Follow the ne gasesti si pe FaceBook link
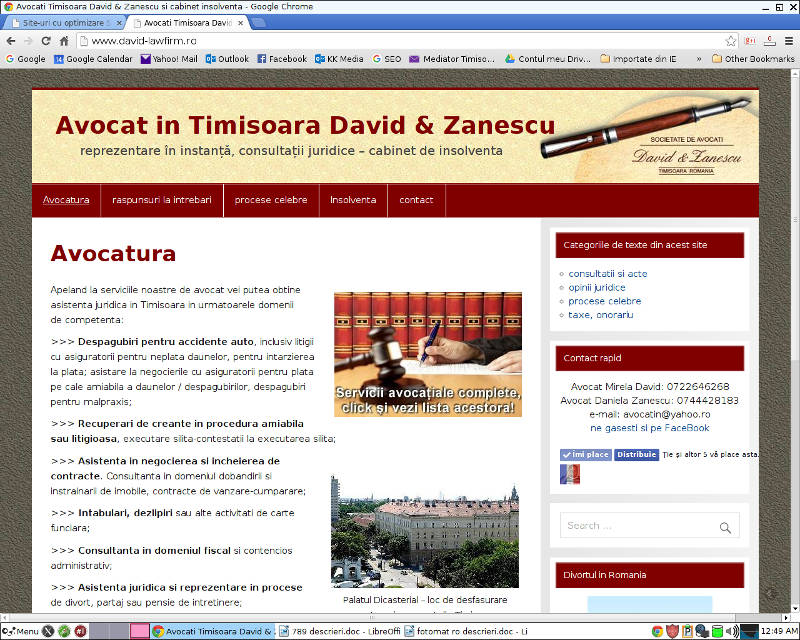The width and height of the screenshot is (800, 640). 649,428
